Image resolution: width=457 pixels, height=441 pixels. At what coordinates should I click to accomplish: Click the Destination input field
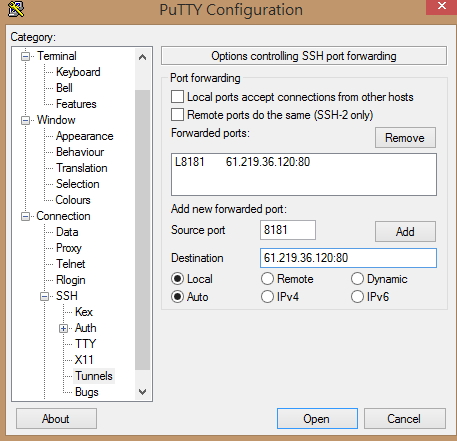(x=348, y=258)
